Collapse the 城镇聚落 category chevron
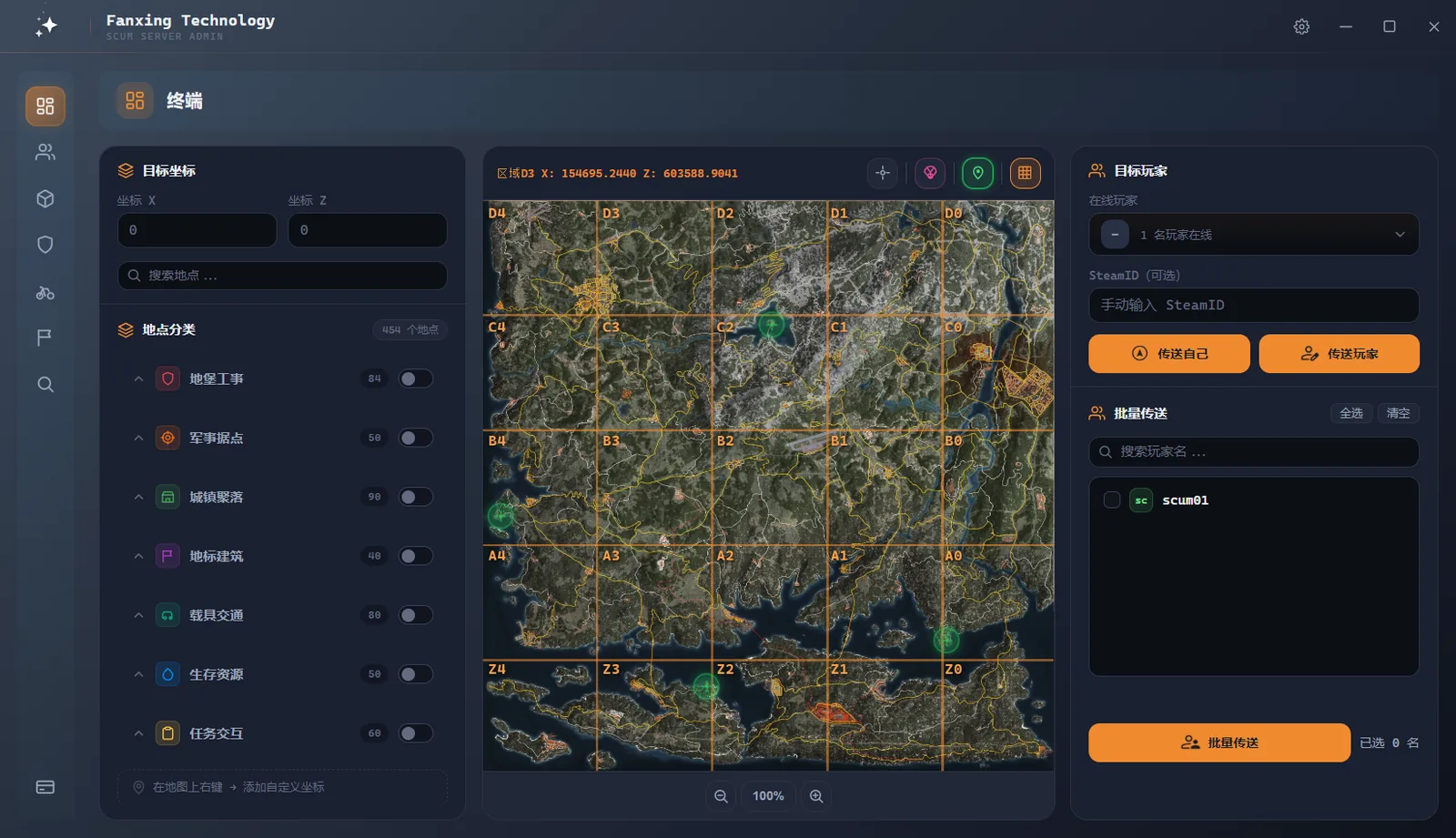The image size is (1456, 838). point(138,497)
